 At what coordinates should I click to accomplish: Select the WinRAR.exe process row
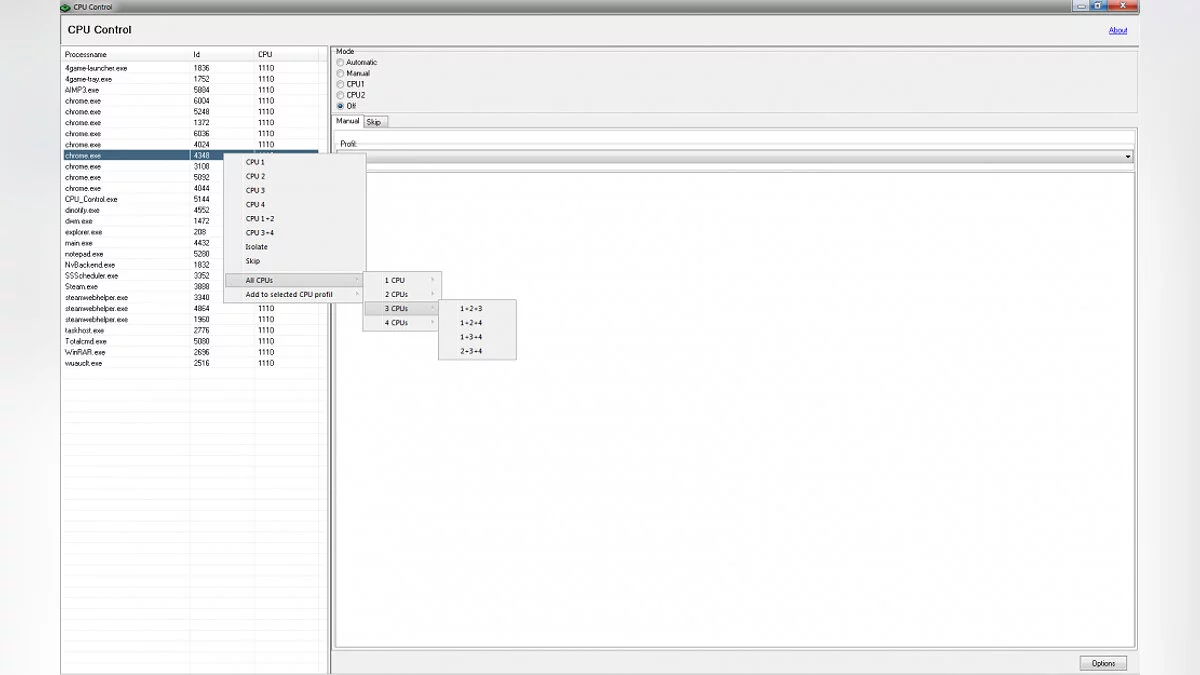tap(85, 352)
